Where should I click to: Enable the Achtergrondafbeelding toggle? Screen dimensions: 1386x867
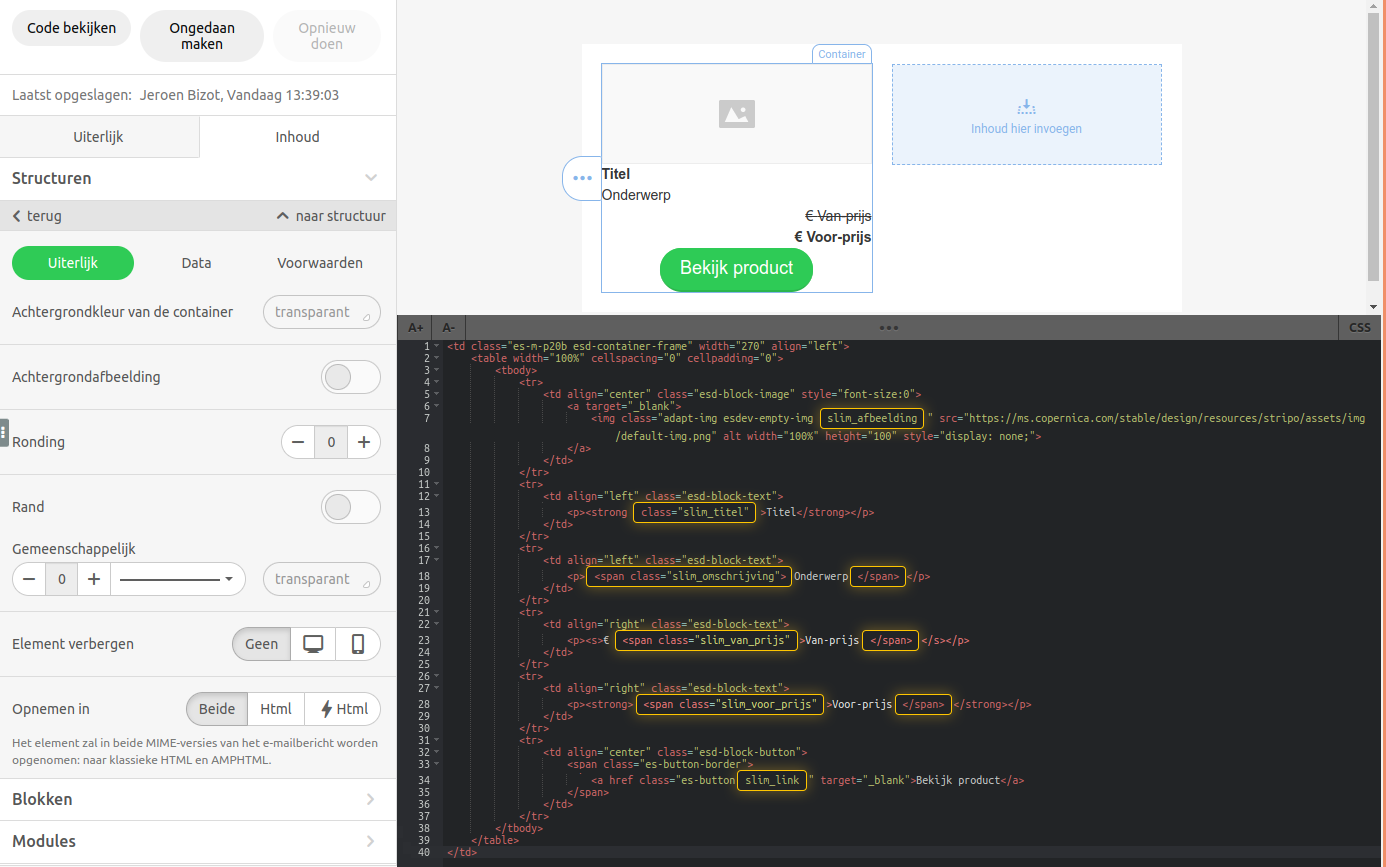pos(351,377)
